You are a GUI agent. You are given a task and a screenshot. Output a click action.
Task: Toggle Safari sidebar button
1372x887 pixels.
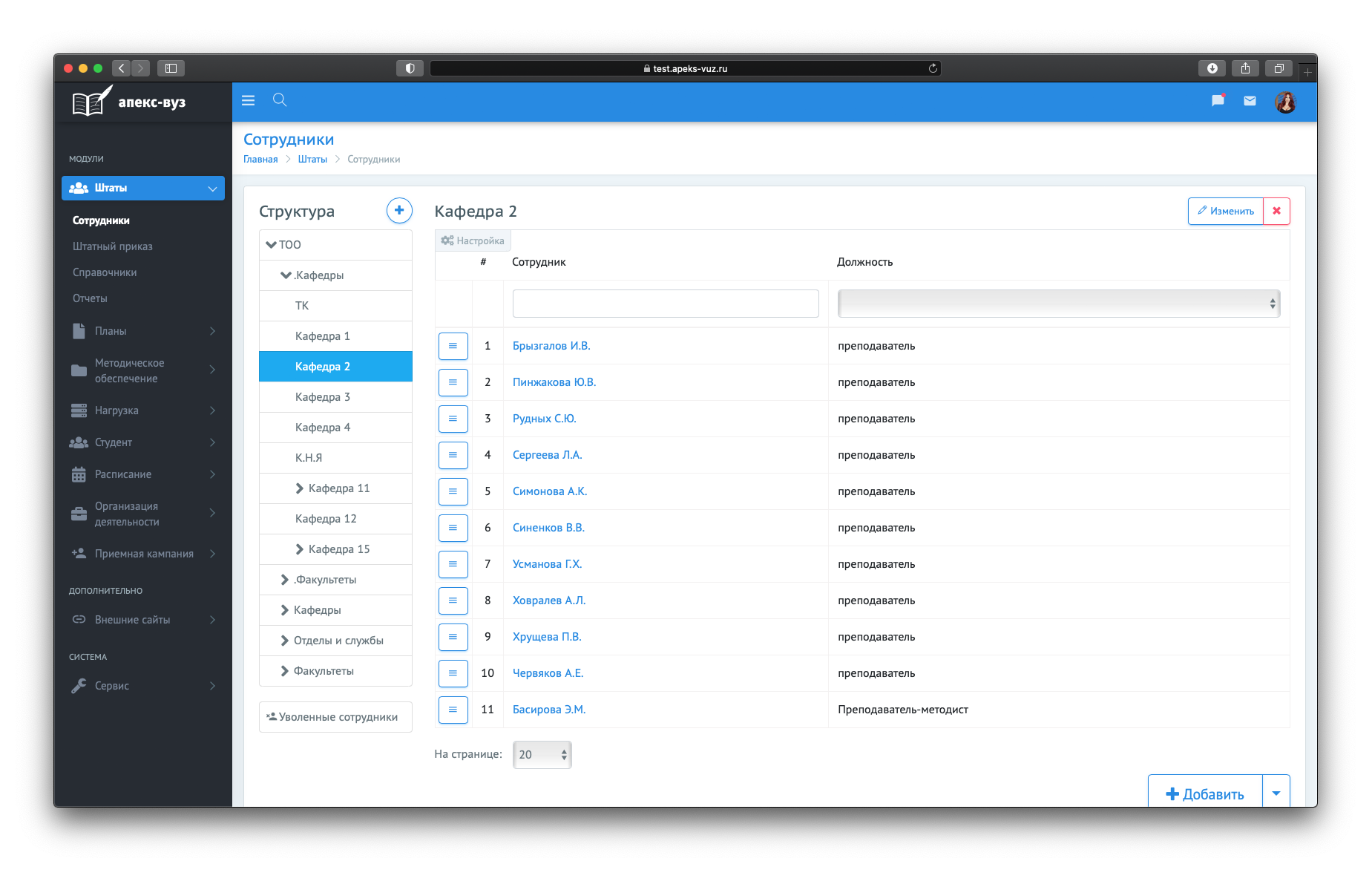pos(171,68)
